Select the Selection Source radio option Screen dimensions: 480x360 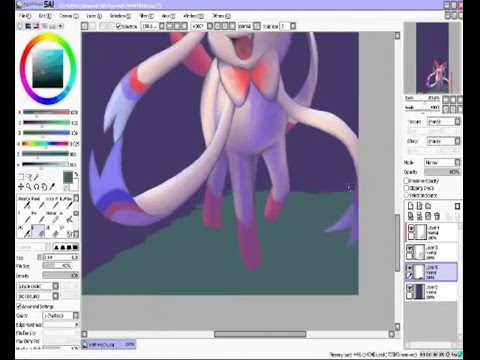pyautogui.click(x=406, y=195)
